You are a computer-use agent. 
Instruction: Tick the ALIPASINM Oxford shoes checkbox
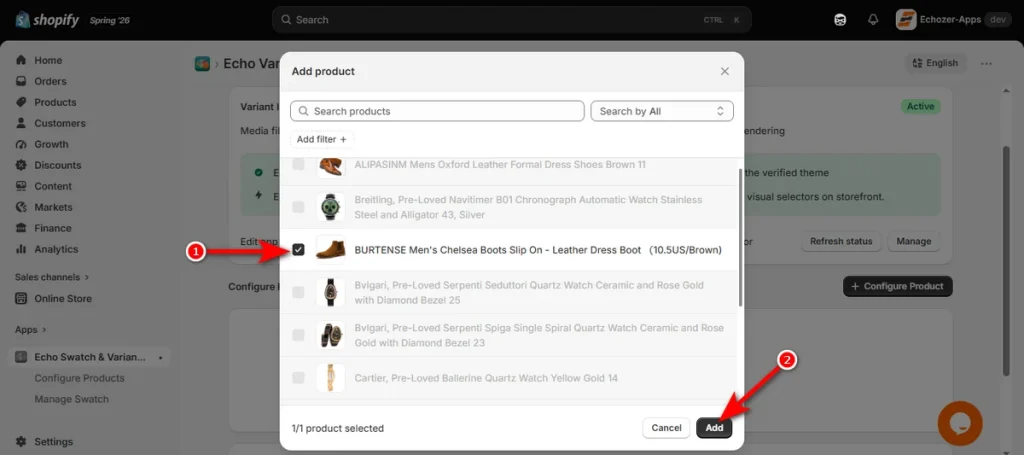(x=298, y=165)
